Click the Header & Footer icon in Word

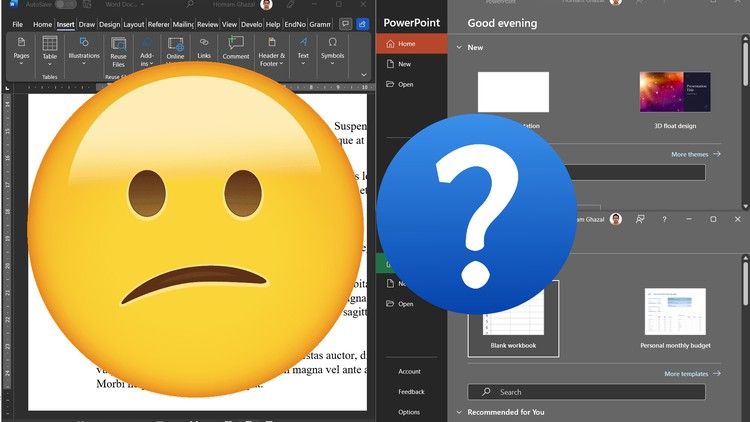(x=272, y=42)
